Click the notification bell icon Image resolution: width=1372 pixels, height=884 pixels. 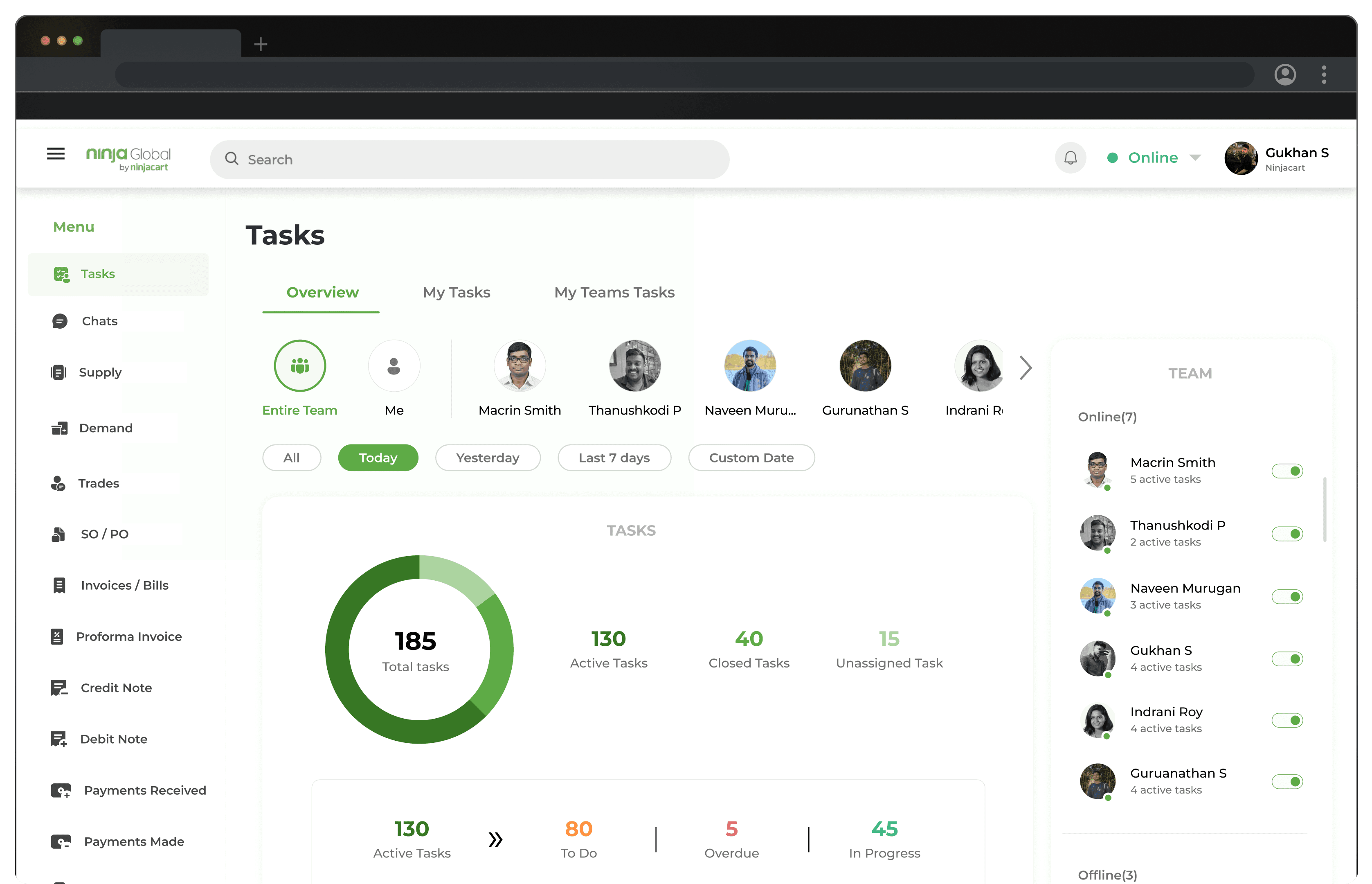[1070, 158]
